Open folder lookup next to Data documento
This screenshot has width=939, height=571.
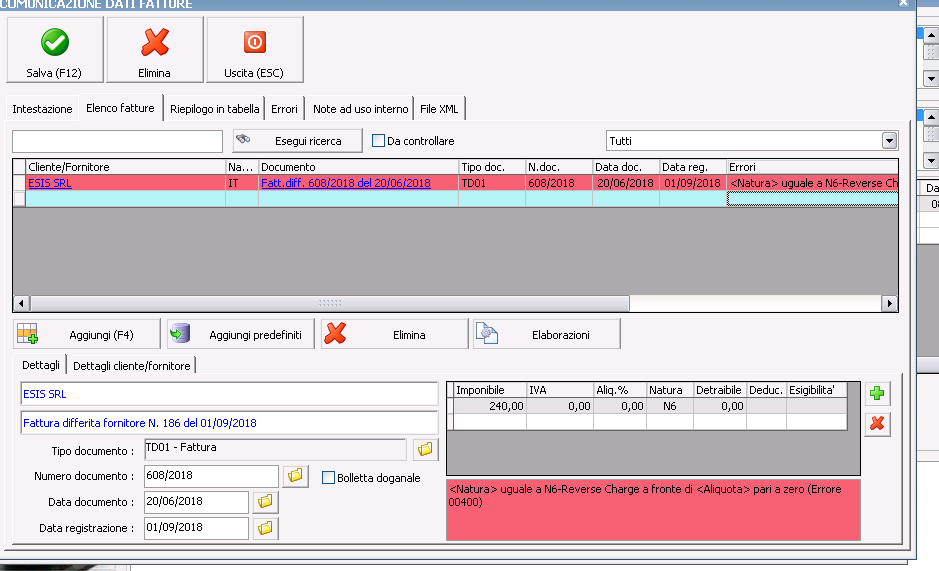click(265, 501)
